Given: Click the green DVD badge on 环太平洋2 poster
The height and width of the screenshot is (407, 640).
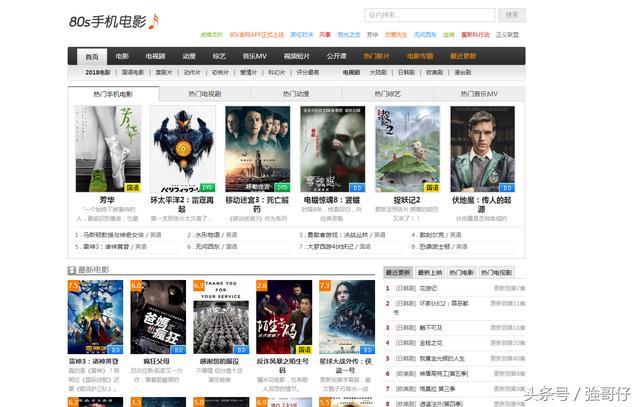Looking at the screenshot, I should point(207,188).
